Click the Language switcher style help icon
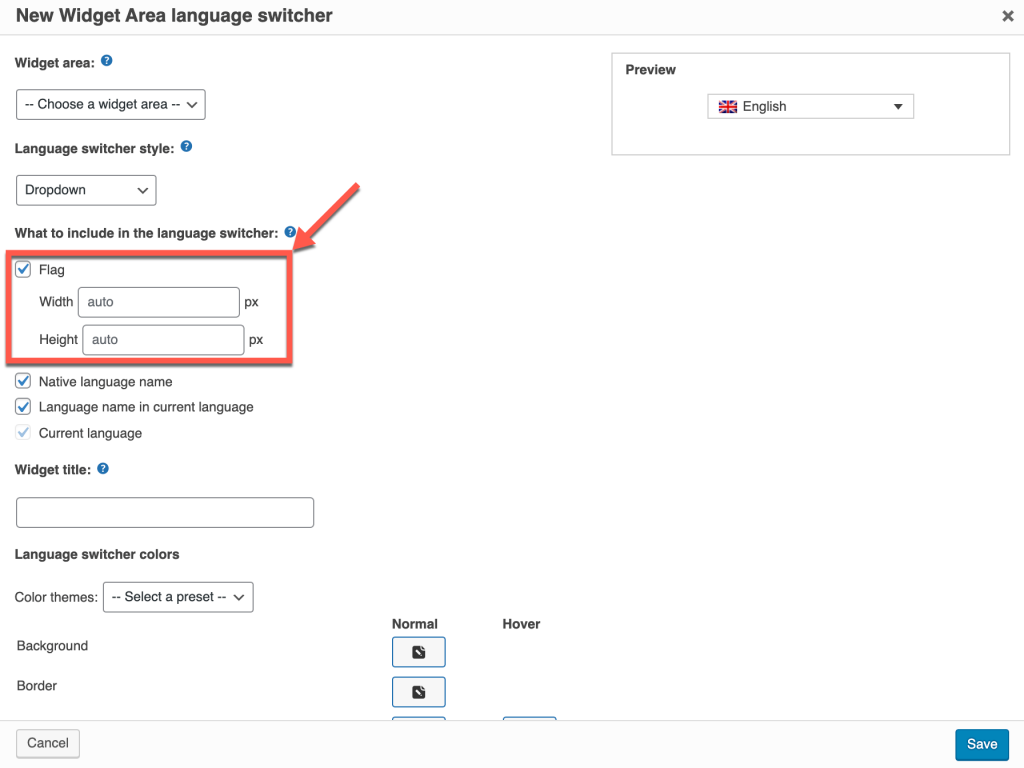 pyautogui.click(x=186, y=148)
